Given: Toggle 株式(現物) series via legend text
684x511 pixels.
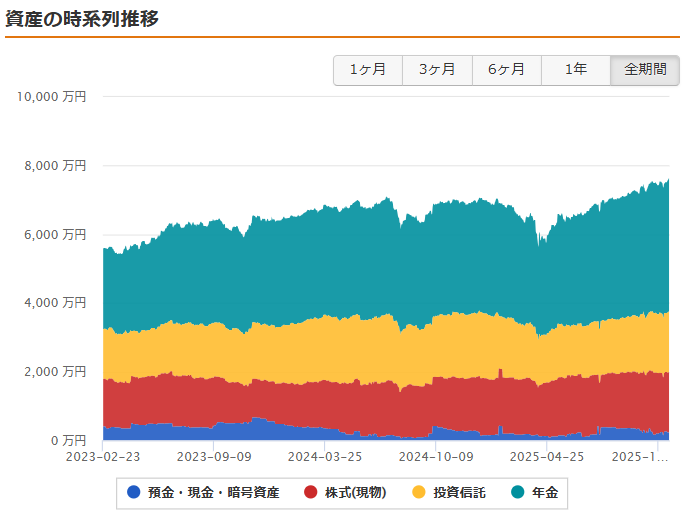Looking at the screenshot, I should (357, 492).
